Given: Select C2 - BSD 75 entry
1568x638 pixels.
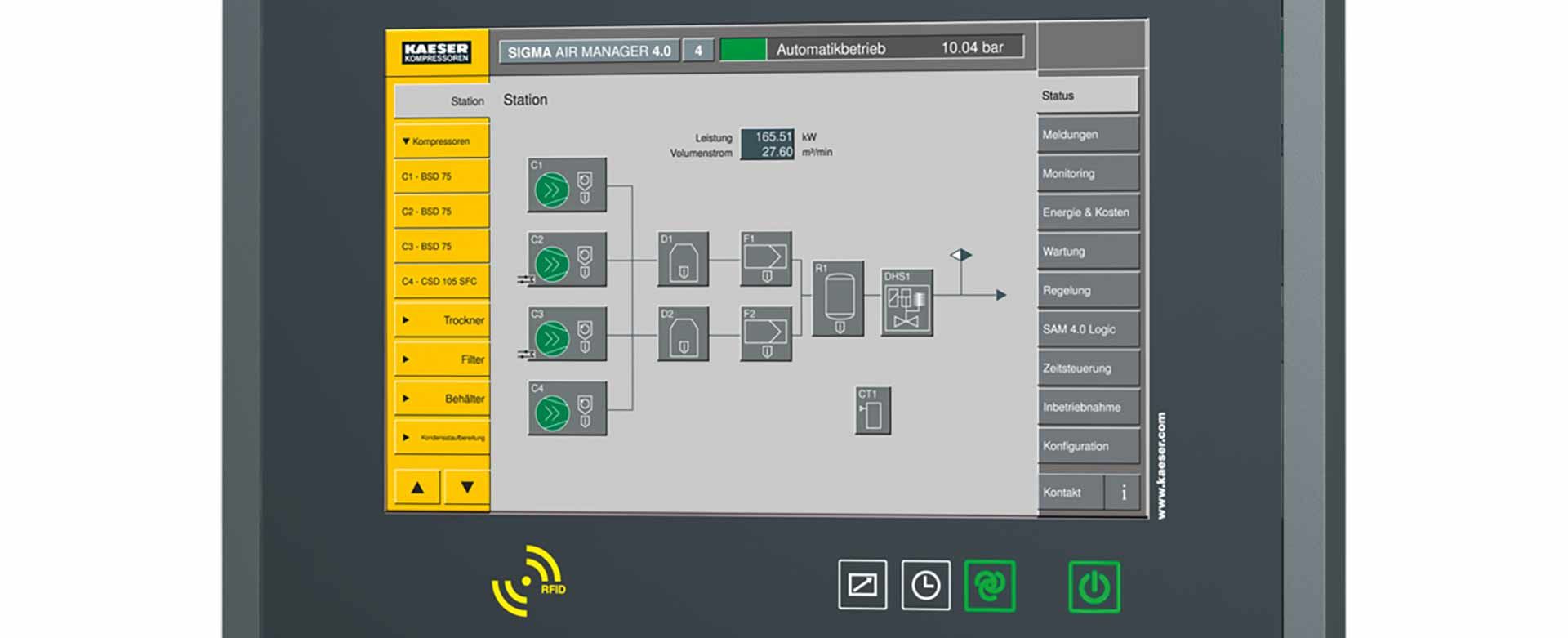Looking at the screenshot, I should tap(442, 212).
